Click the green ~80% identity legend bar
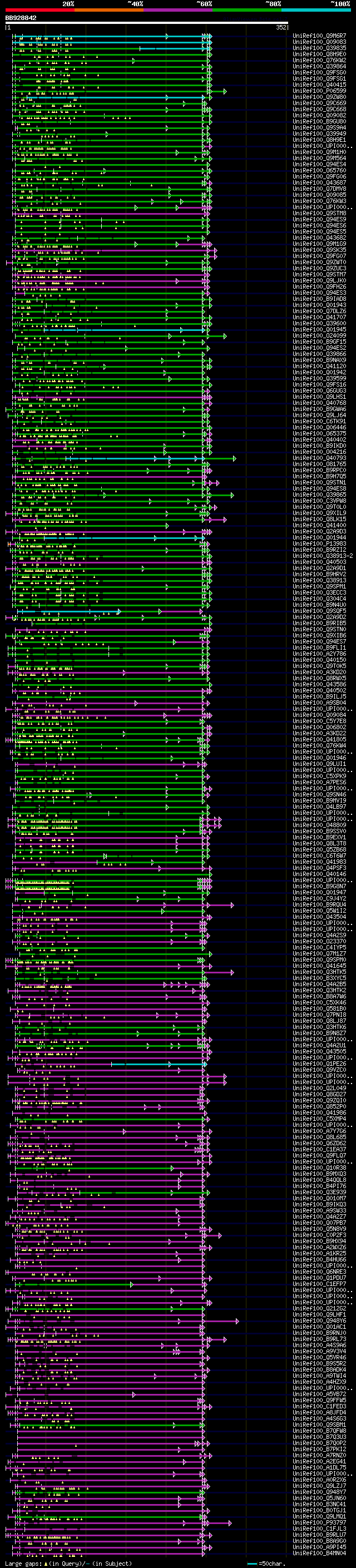The image size is (356, 1568). pyautogui.click(x=247, y=11)
